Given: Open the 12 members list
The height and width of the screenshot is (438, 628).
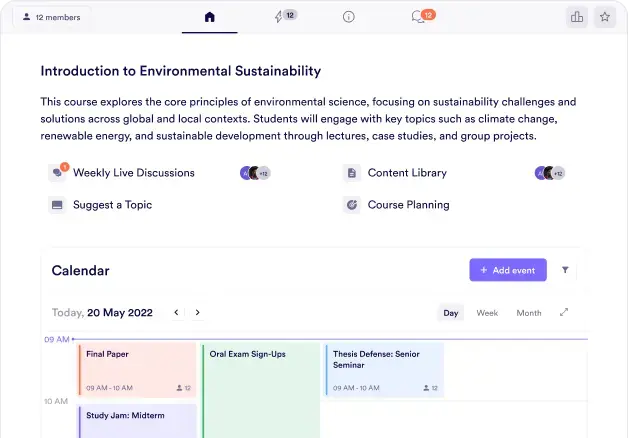Looking at the screenshot, I should pos(49,17).
